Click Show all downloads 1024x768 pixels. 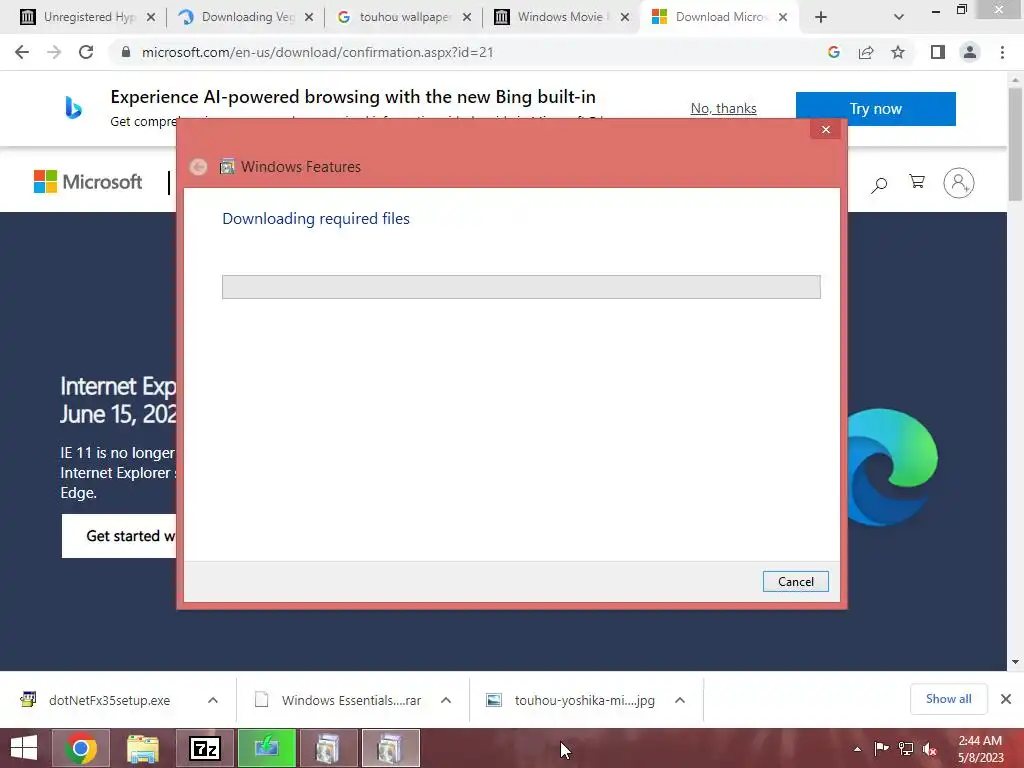tap(948, 699)
